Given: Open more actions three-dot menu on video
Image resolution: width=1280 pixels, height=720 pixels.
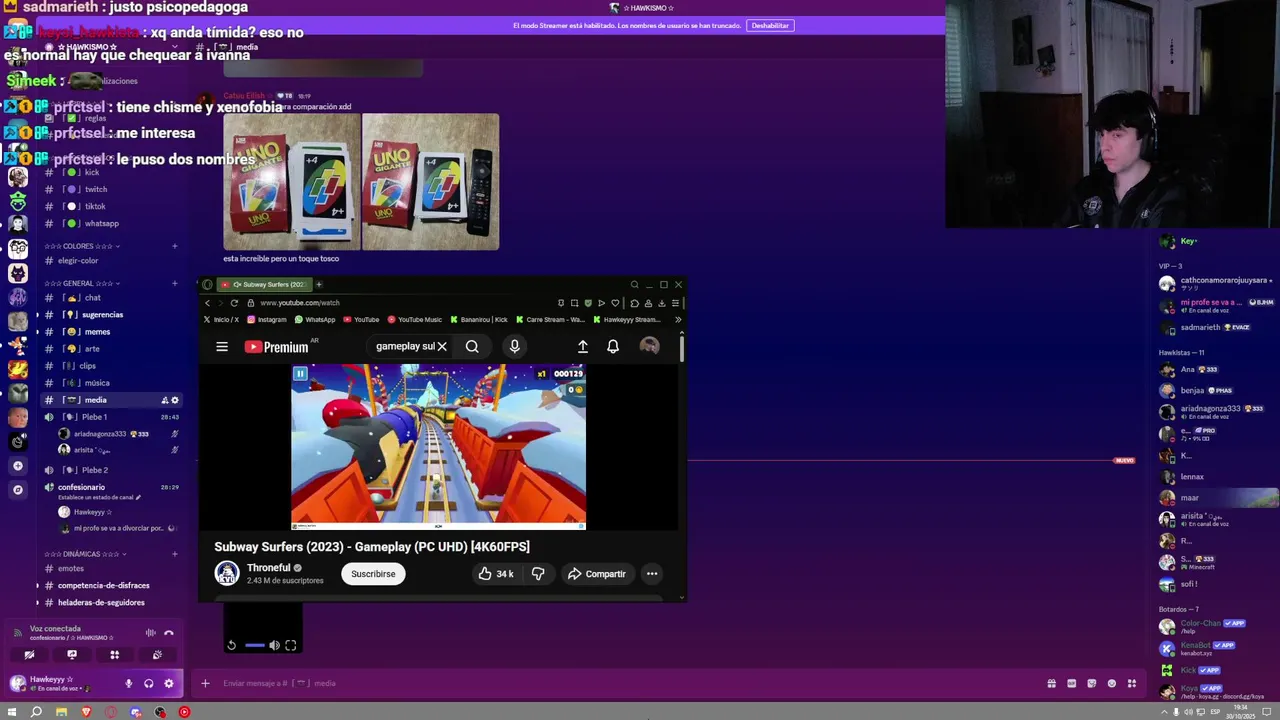Looking at the screenshot, I should pos(652,574).
